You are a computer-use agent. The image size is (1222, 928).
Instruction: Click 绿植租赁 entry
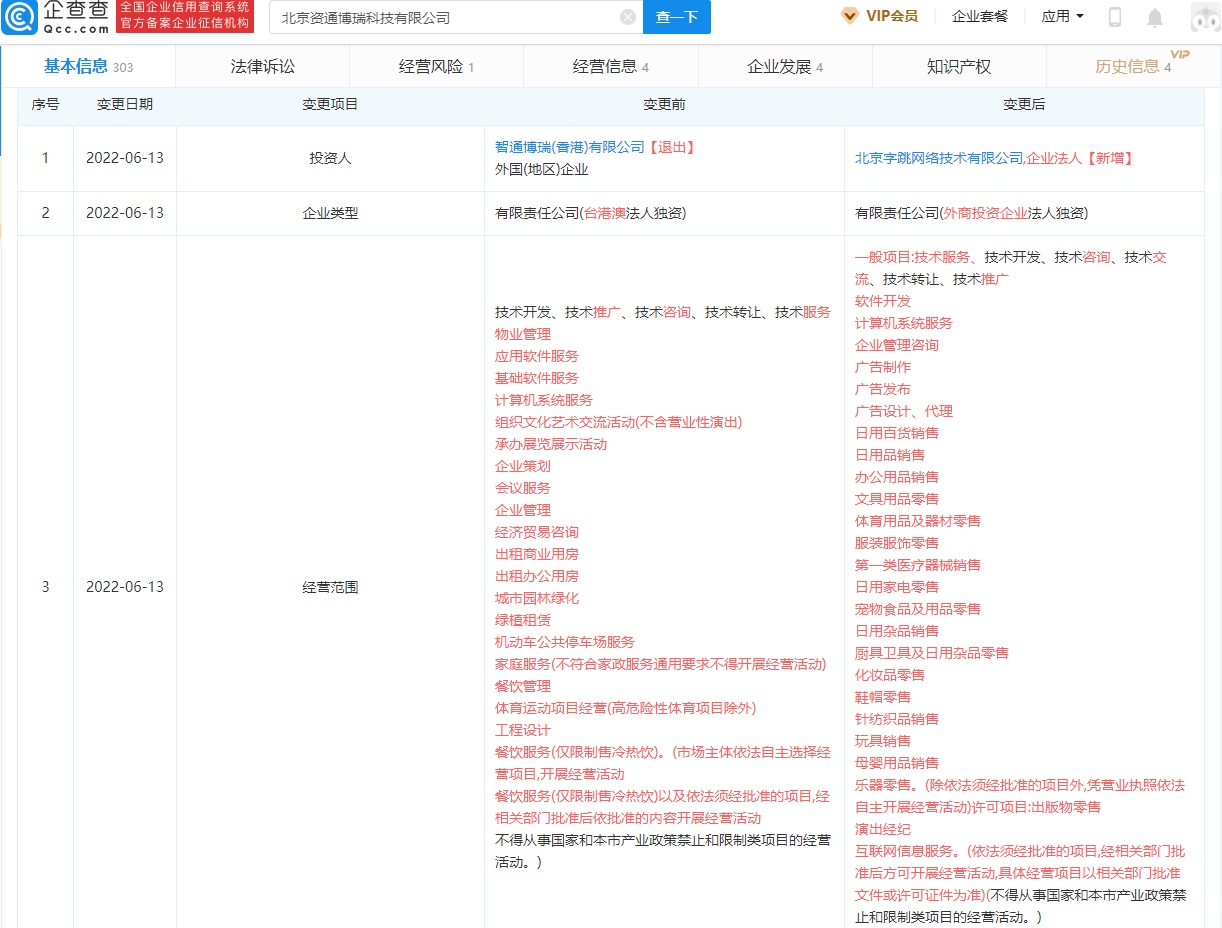523,620
